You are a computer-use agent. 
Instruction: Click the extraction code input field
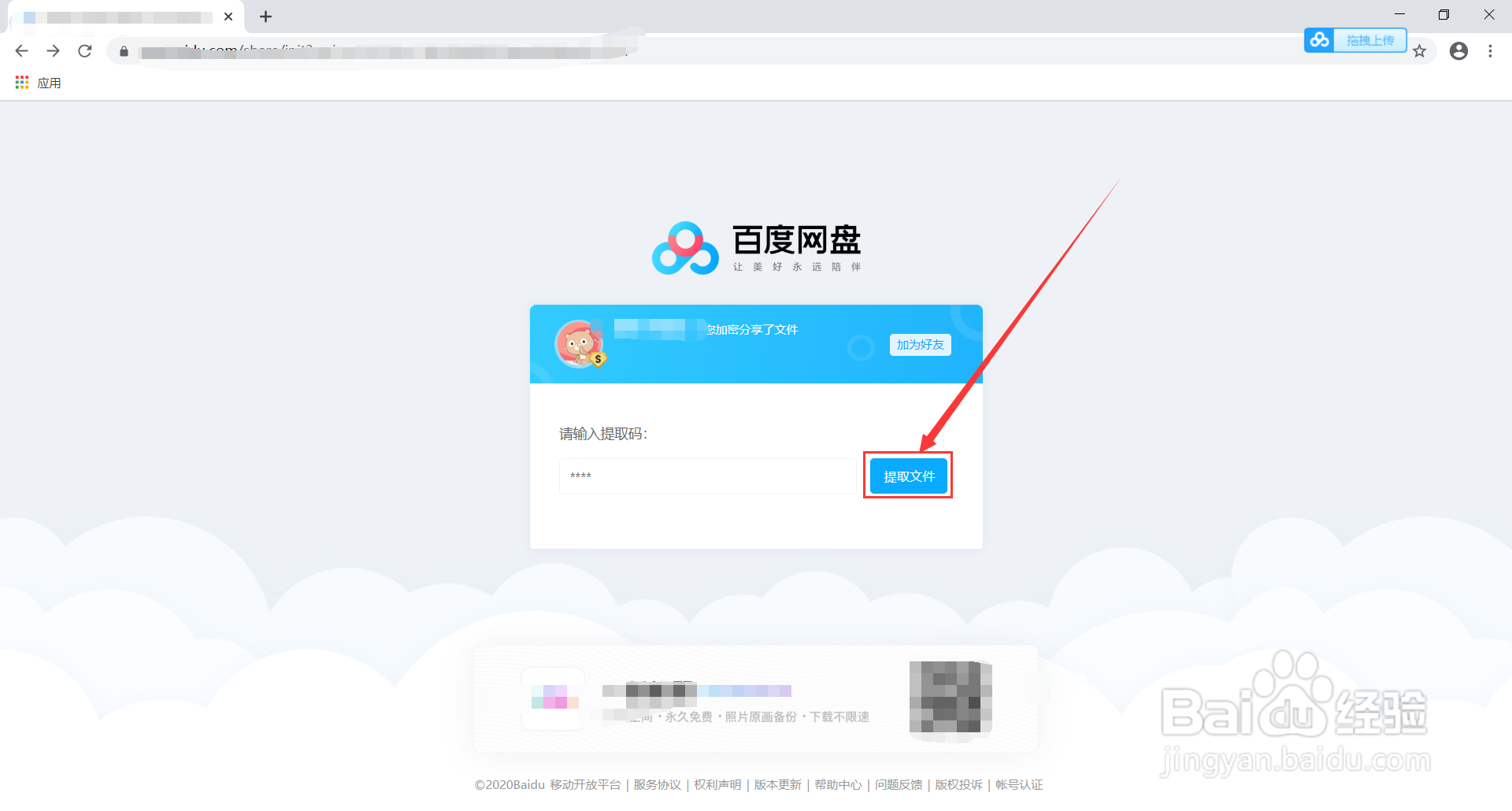pyautogui.click(x=706, y=476)
